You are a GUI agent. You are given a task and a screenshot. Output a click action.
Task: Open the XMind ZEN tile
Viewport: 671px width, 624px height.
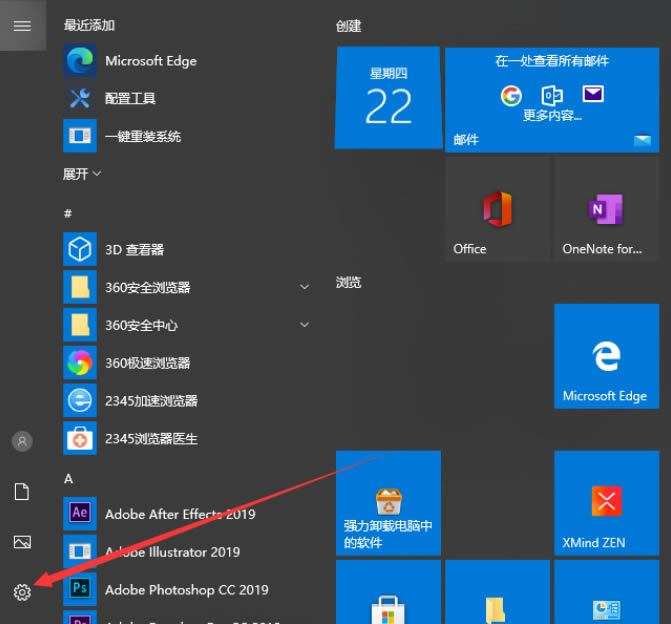606,503
